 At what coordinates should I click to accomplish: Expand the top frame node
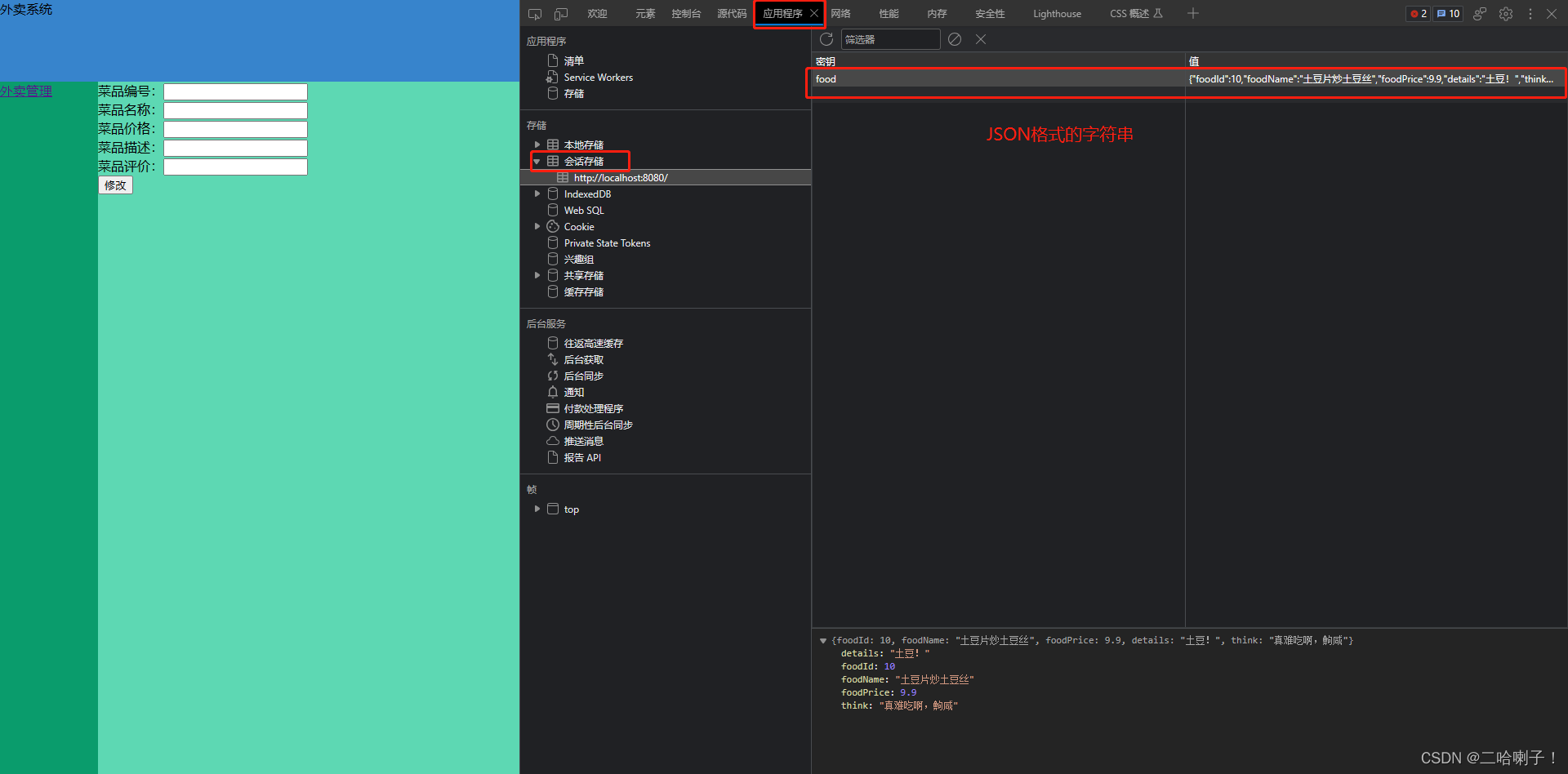tap(537, 509)
